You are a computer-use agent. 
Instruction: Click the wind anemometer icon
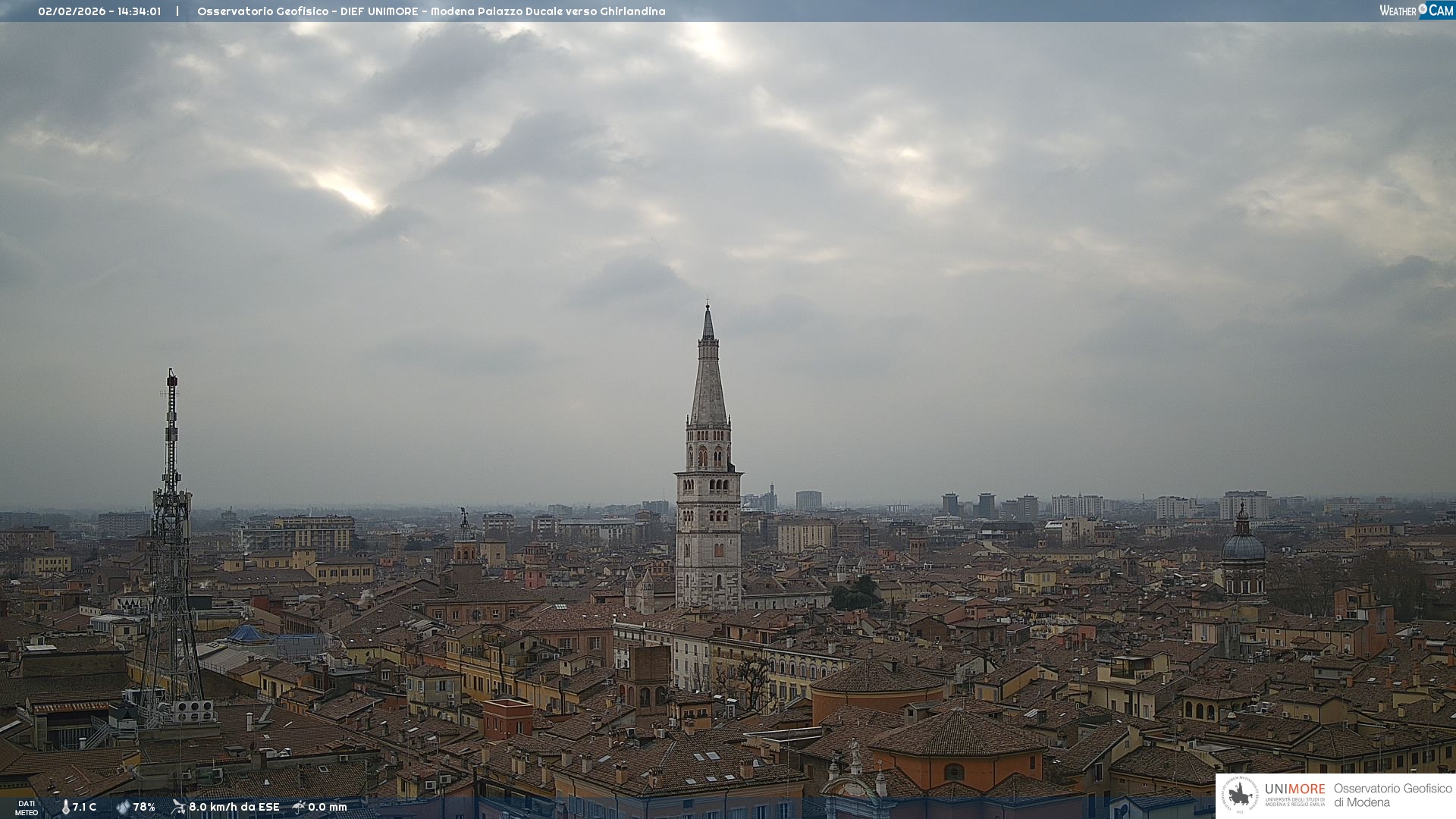178,807
